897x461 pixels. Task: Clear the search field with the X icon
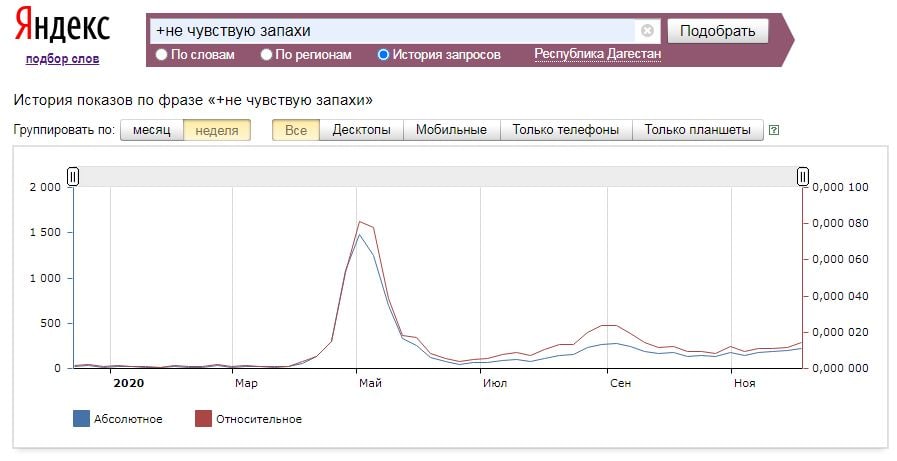click(x=647, y=31)
